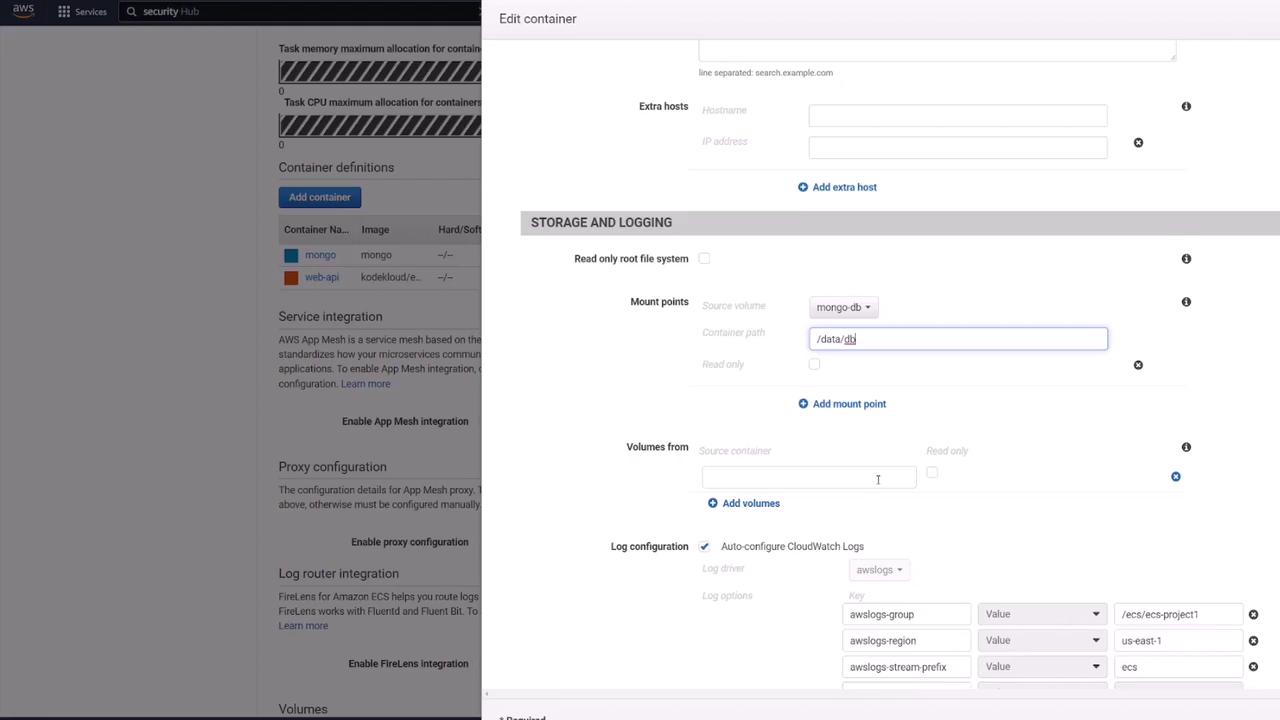Click the Read only root file system info icon
The image size is (1280, 720).
point(1186,259)
